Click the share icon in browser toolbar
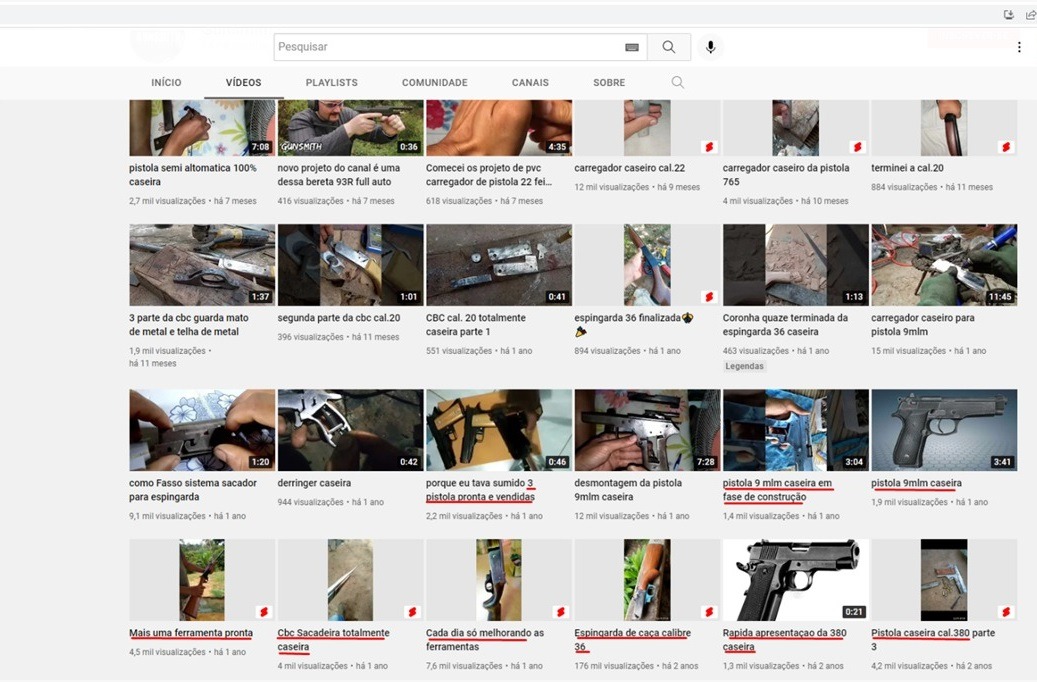The width and height of the screenshot is (1037, 682). pyautogui.click(x=1030, y=15)
